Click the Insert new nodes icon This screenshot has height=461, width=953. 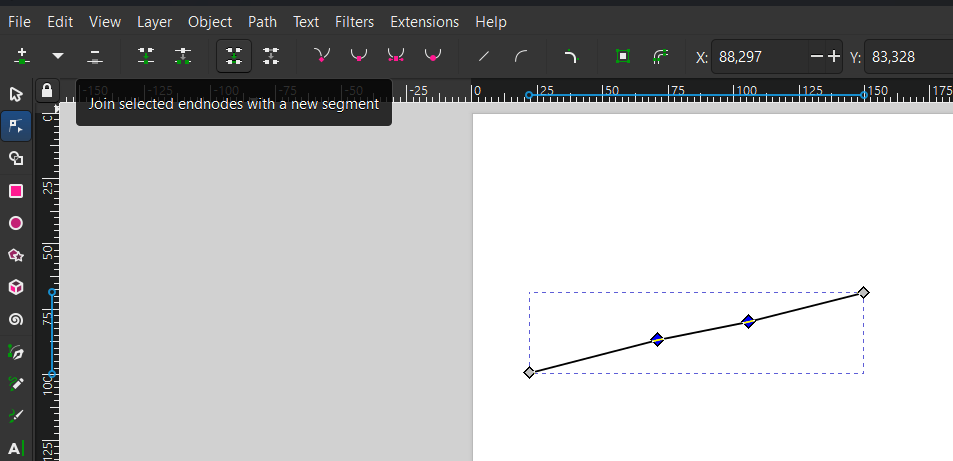[x=22, y=57]
